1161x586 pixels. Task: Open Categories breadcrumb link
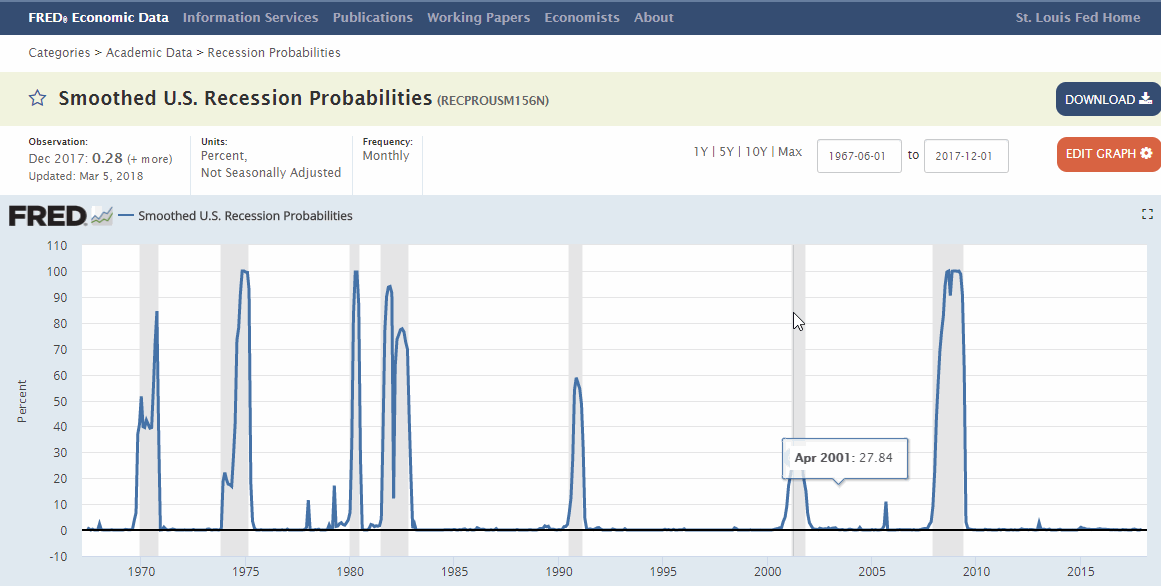(x=59, y=53)
